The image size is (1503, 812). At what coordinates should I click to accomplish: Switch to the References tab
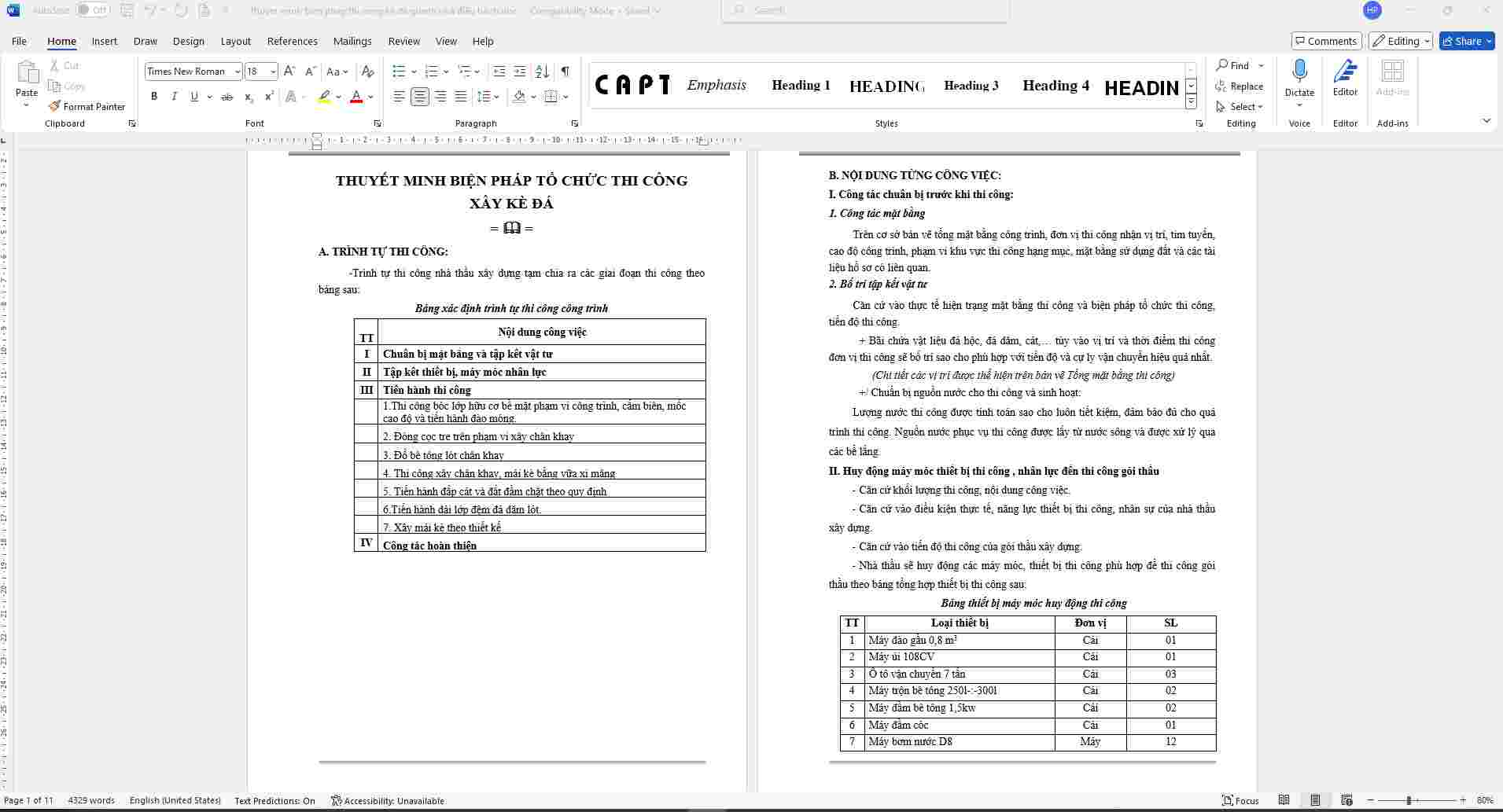[292, 41]
